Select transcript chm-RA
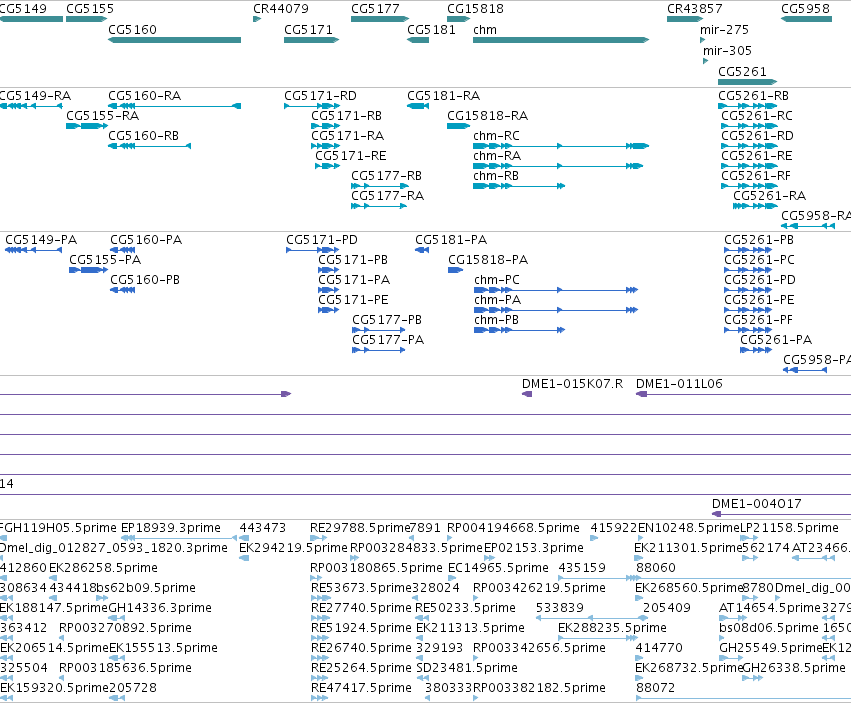 (558, 166)
